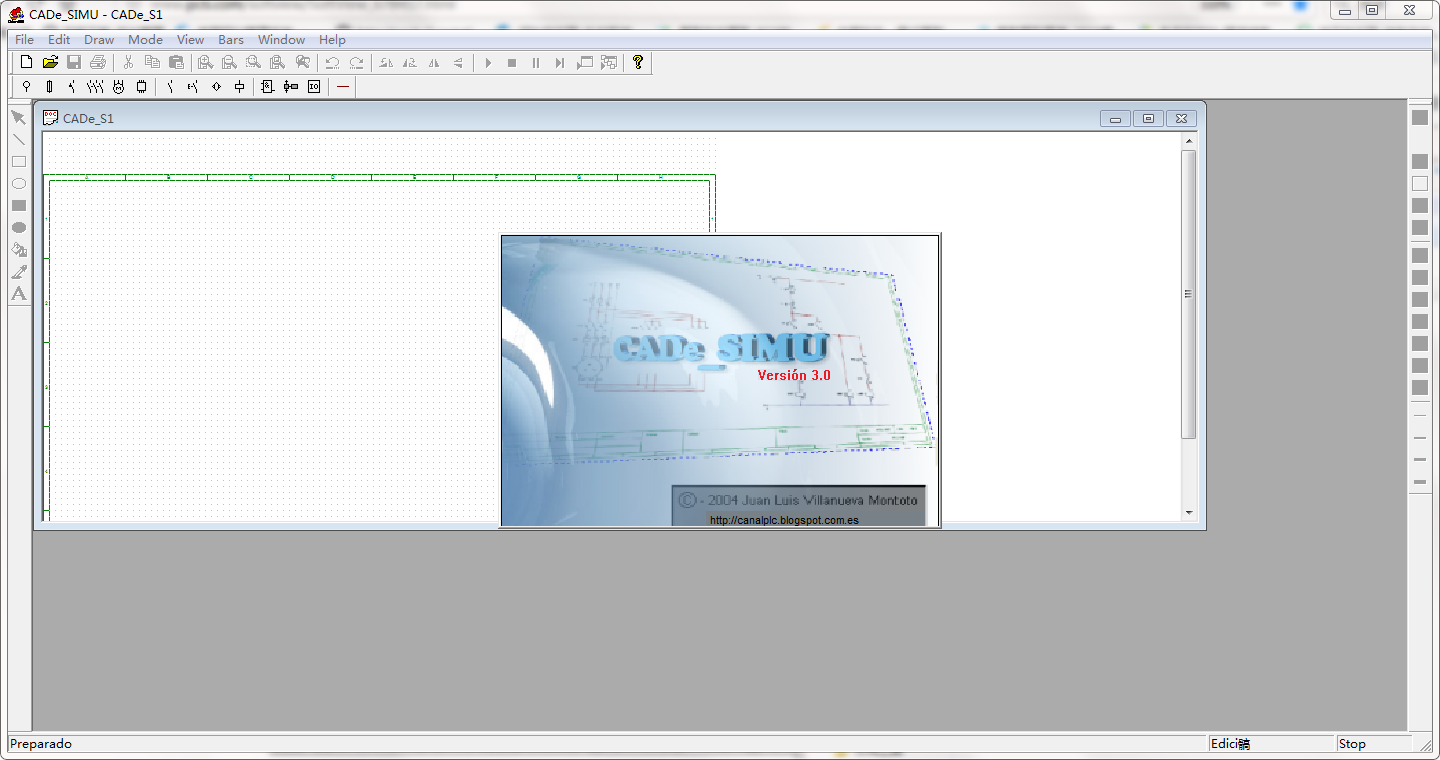Dismiss the CADe_SIMU Versión 3.0 splash image

tap(720, 380)
